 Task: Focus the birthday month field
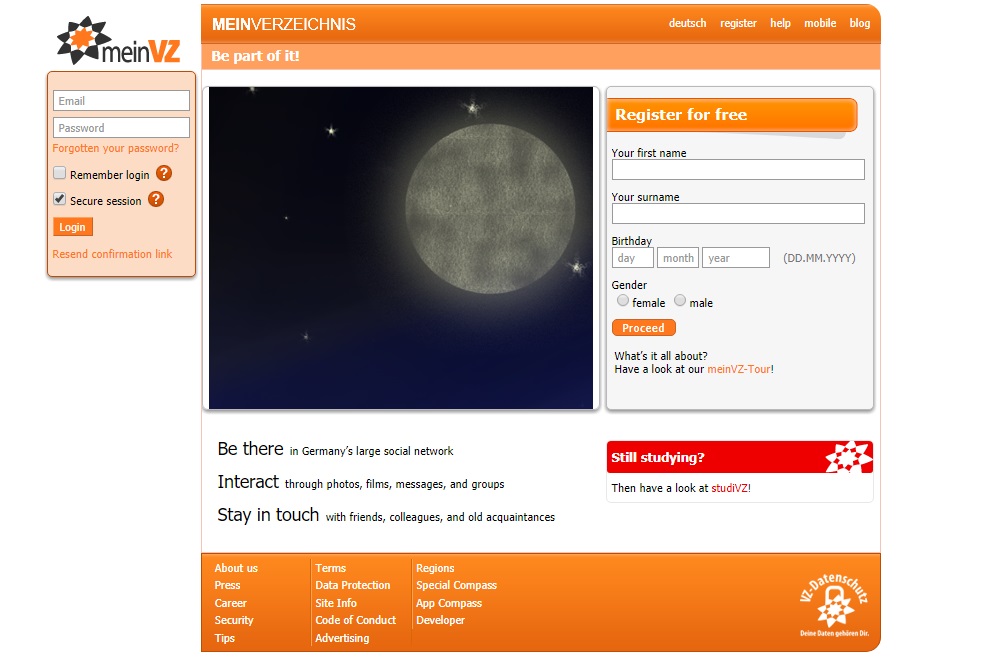678,258
